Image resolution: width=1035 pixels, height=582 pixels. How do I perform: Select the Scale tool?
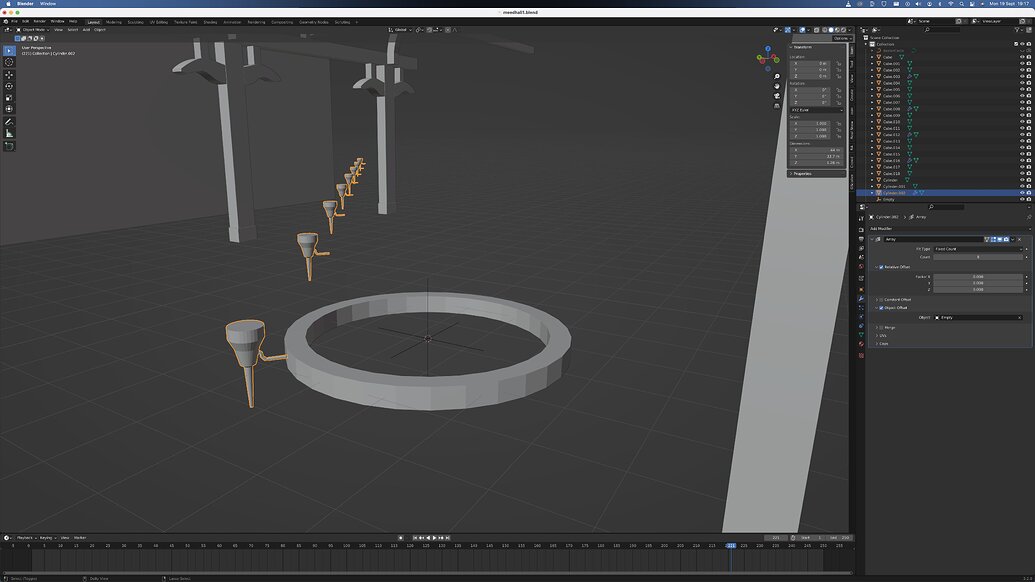9,98
